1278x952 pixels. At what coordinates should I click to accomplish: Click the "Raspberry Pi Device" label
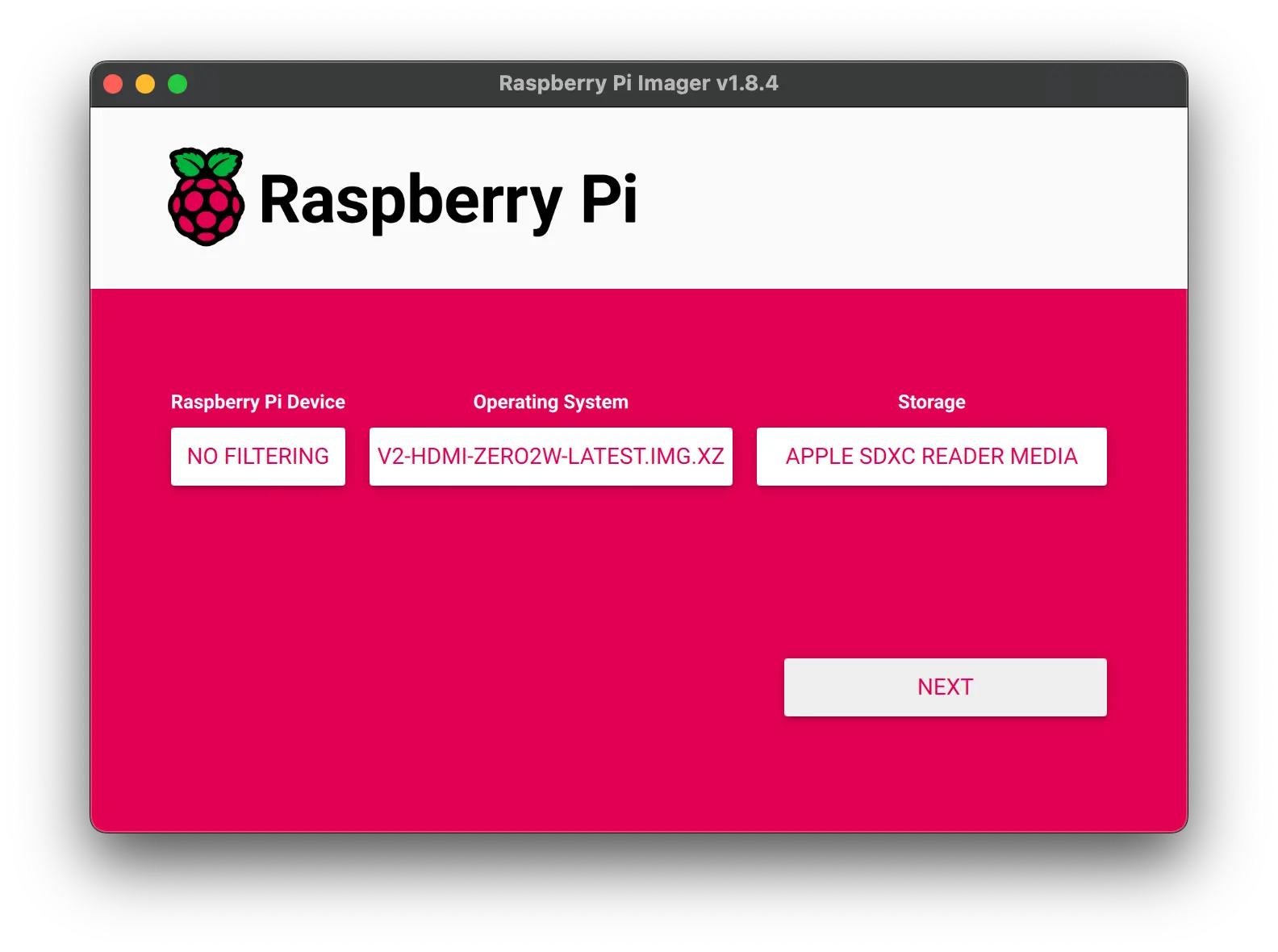(258, 402)
